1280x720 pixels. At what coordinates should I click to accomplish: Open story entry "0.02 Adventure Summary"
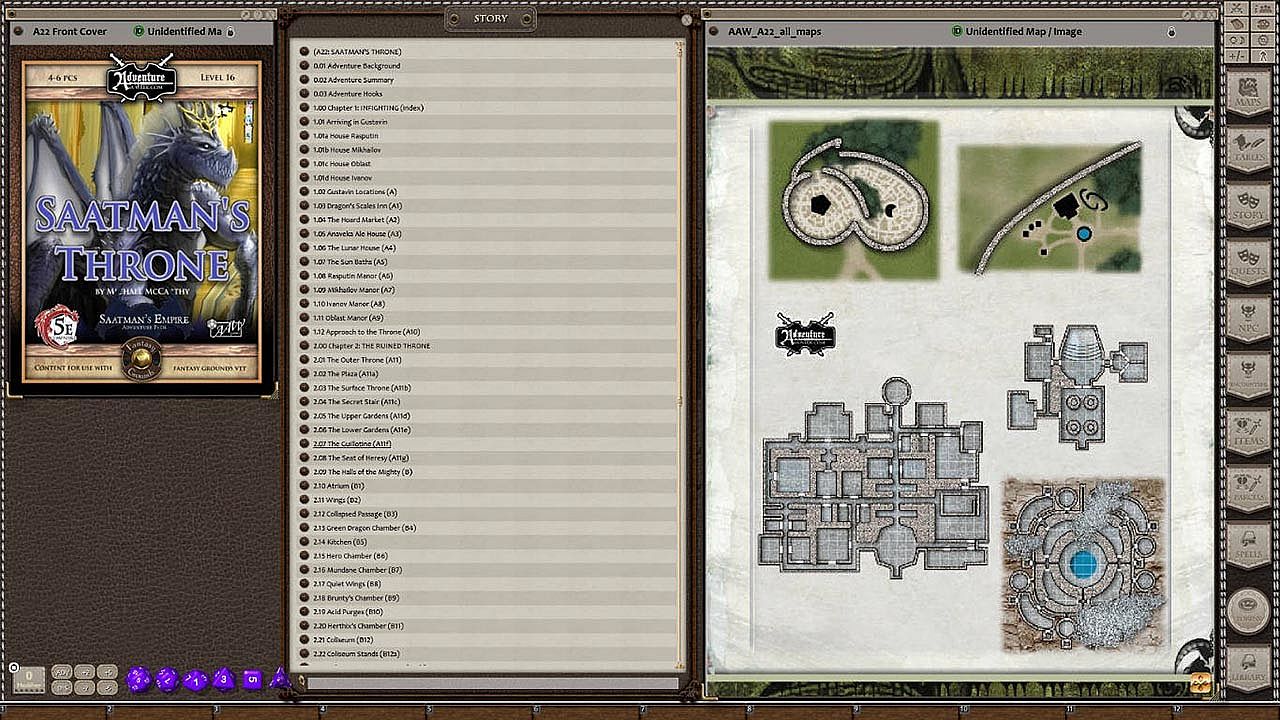(x=353, y=80)
